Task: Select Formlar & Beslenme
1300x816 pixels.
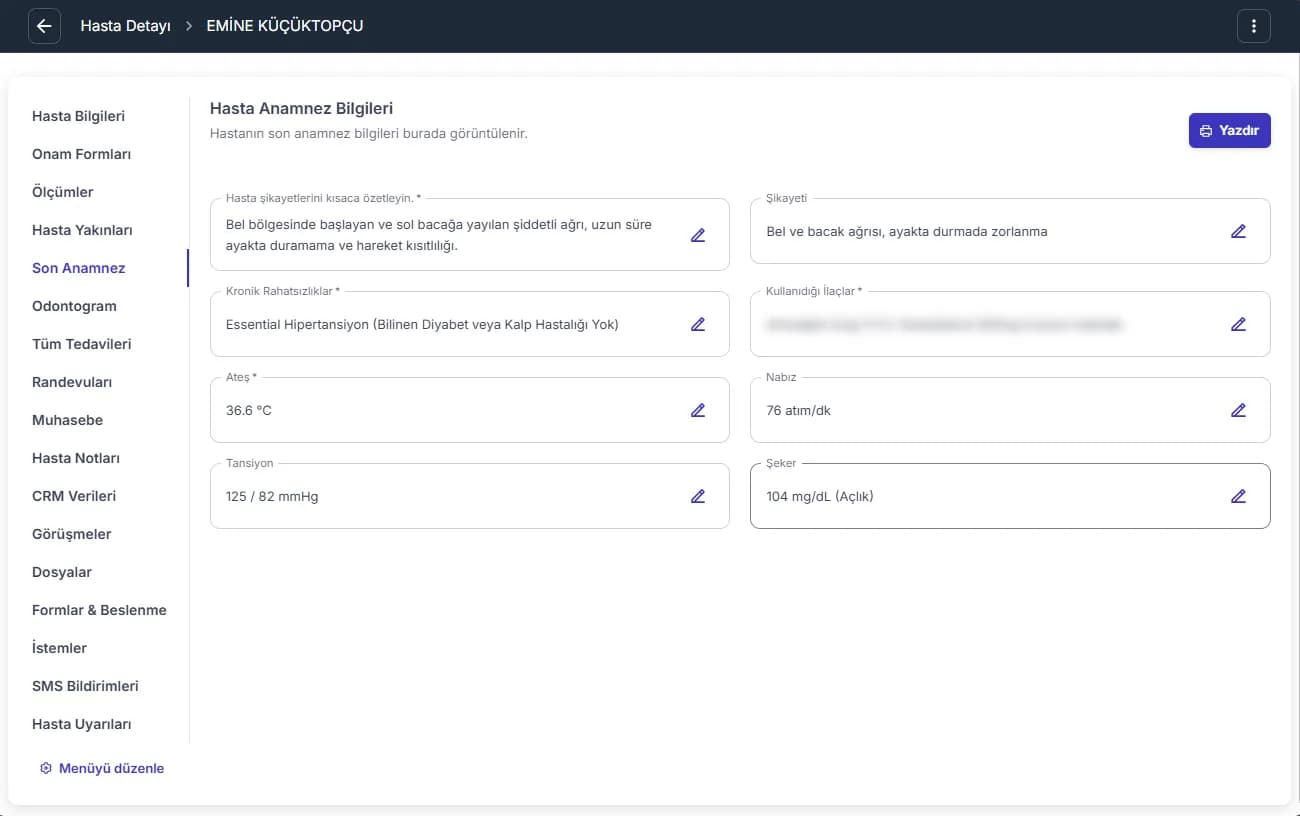Action: (x=99, y=610)
